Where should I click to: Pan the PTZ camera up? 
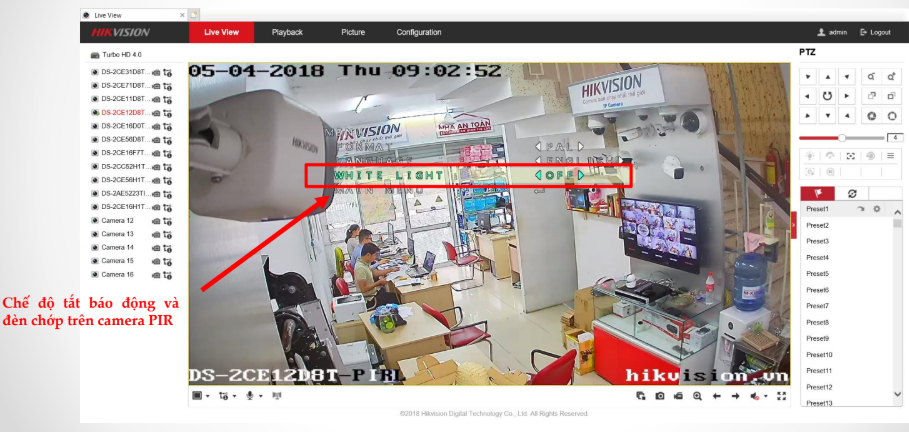(x=827, y=77)
